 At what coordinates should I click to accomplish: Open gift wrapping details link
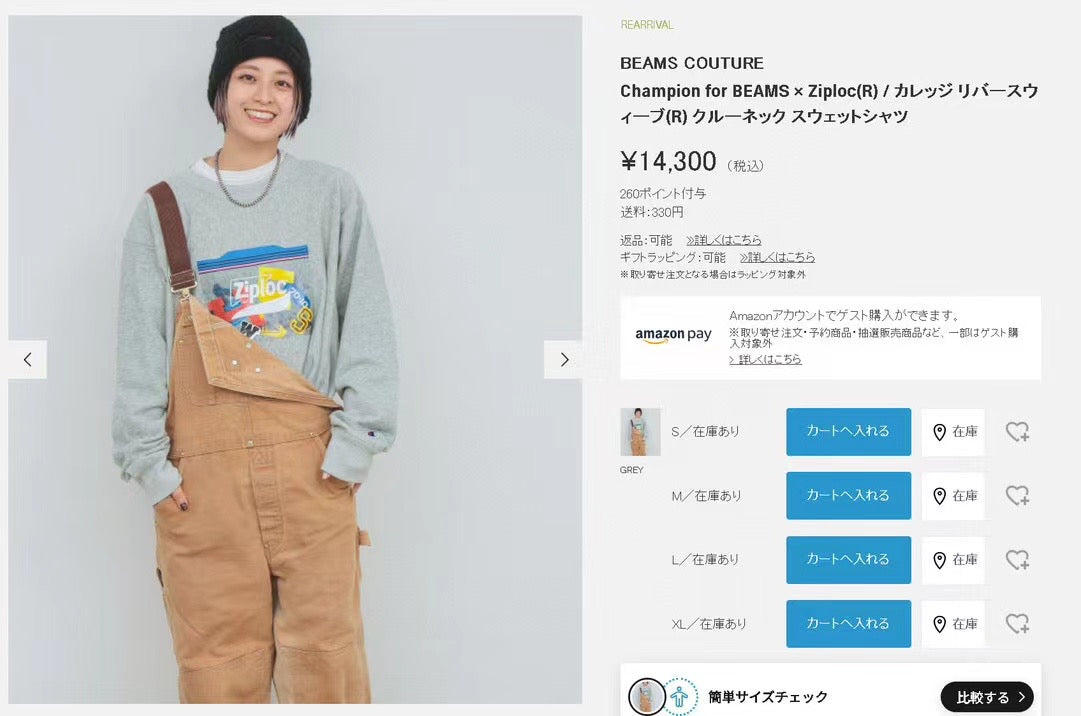click(777, 257)
